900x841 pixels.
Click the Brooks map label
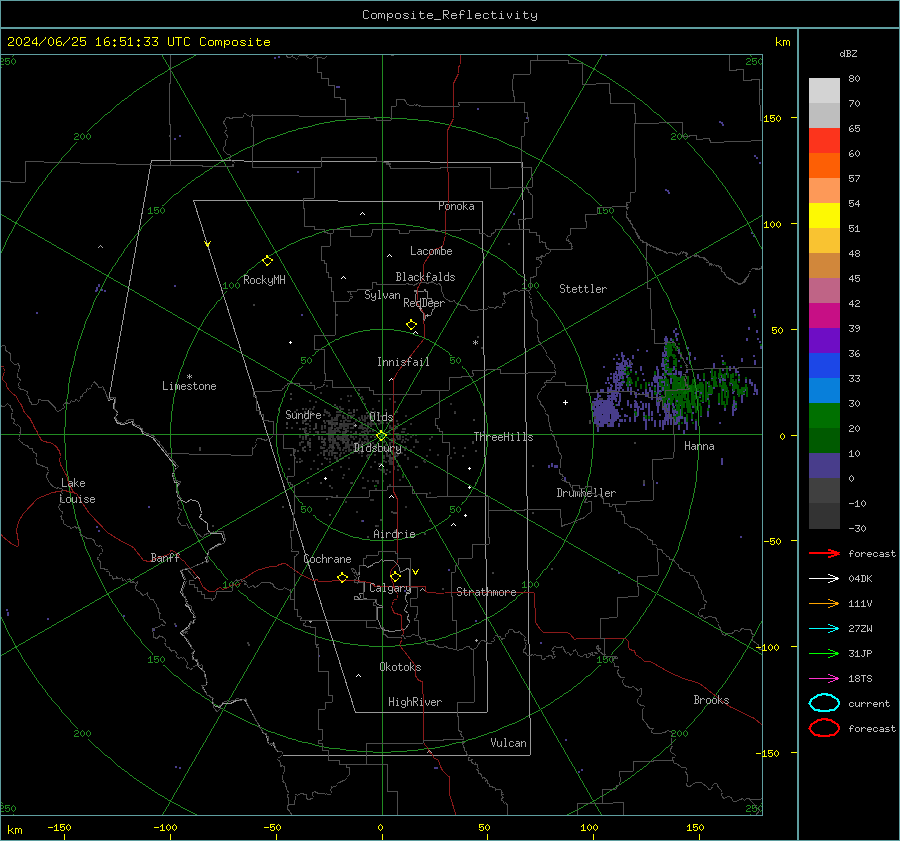click(711, 700)
